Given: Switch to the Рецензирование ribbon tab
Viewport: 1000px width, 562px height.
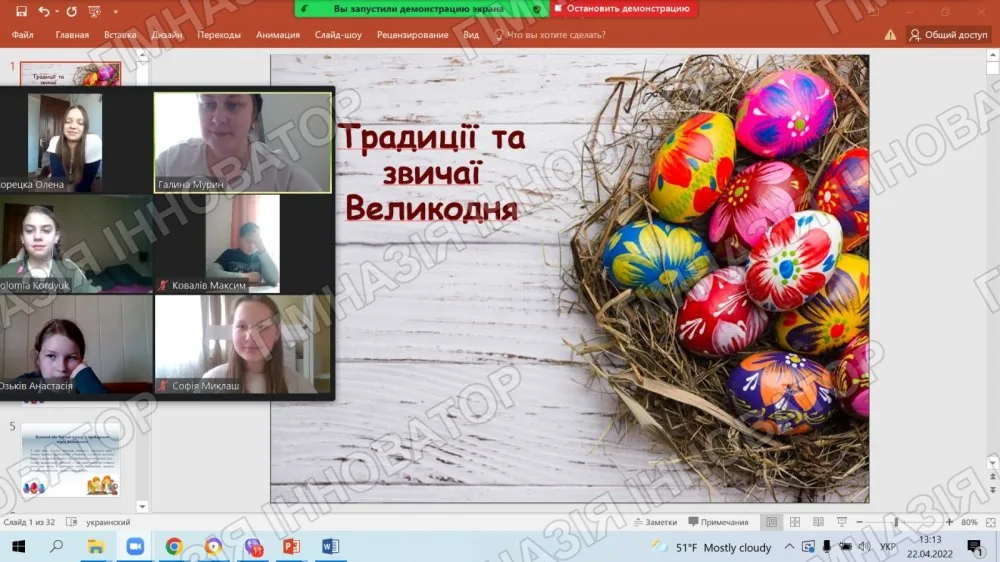Looking at the screenshot, I should point(412,35).
